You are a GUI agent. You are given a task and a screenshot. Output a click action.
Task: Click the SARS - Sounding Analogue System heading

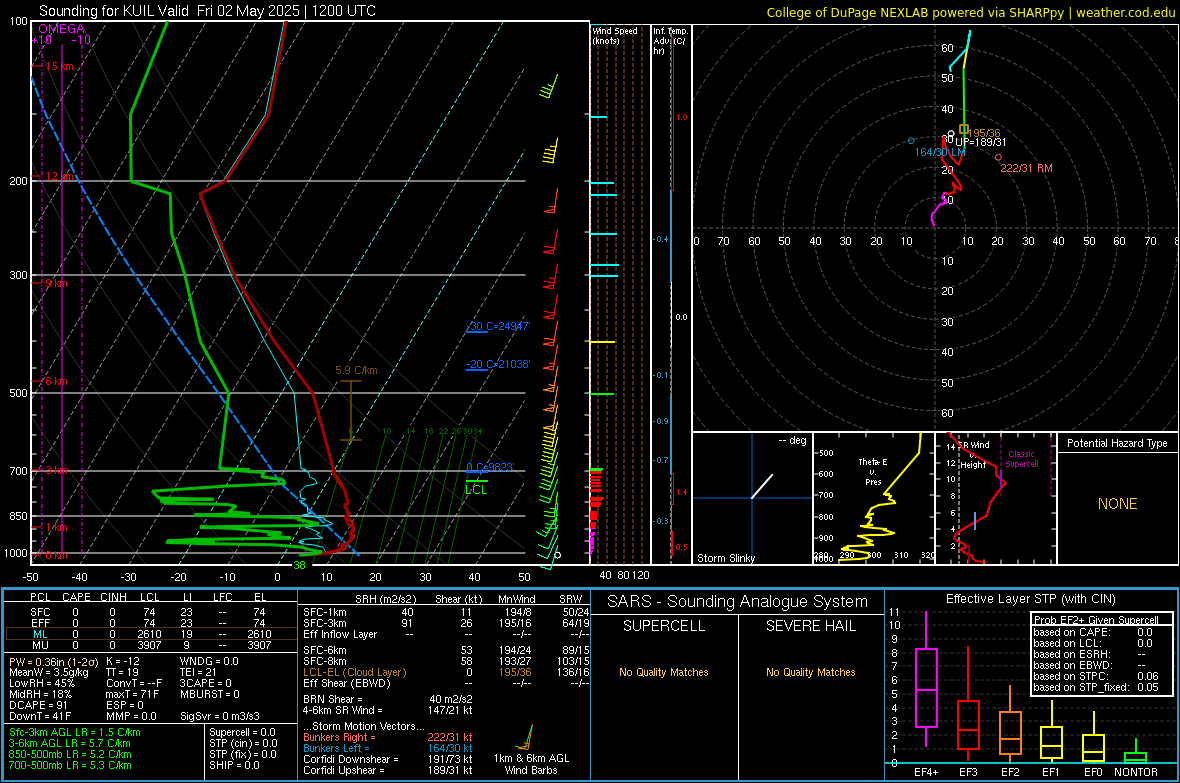[x=738, y=602]
